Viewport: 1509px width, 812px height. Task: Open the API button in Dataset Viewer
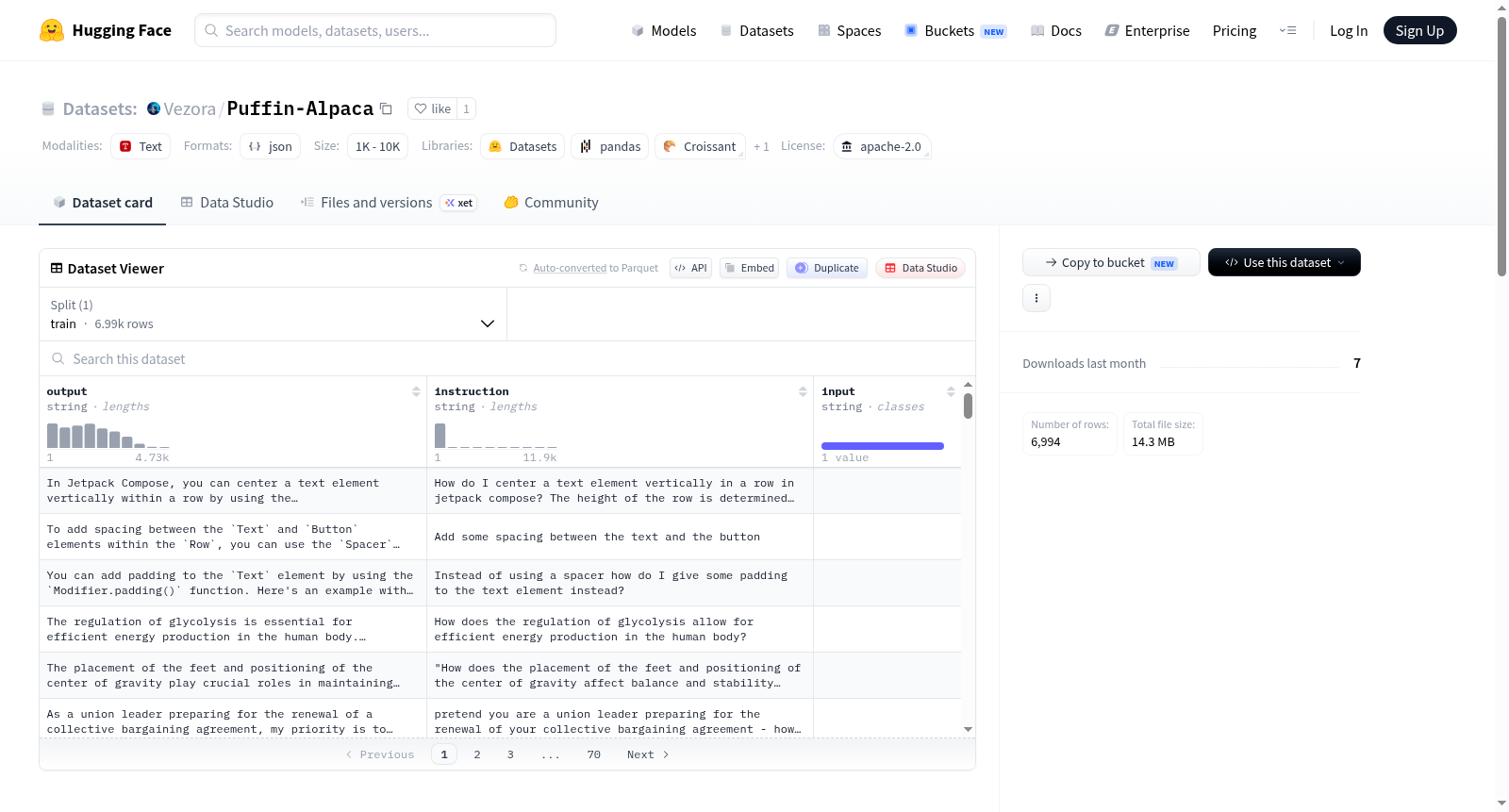[690, 268]
